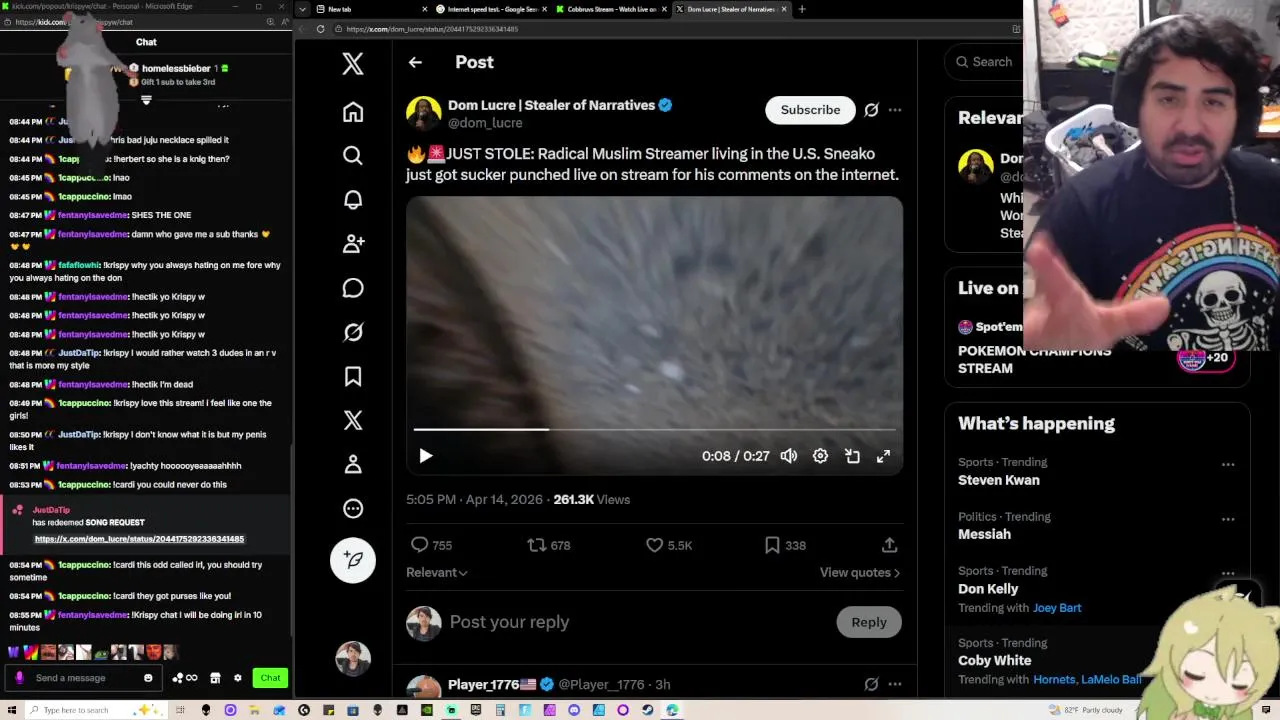Viewport: 1280px width, 720px height.
Task: Open Messiah trending topic
Action: pos(984,534)
